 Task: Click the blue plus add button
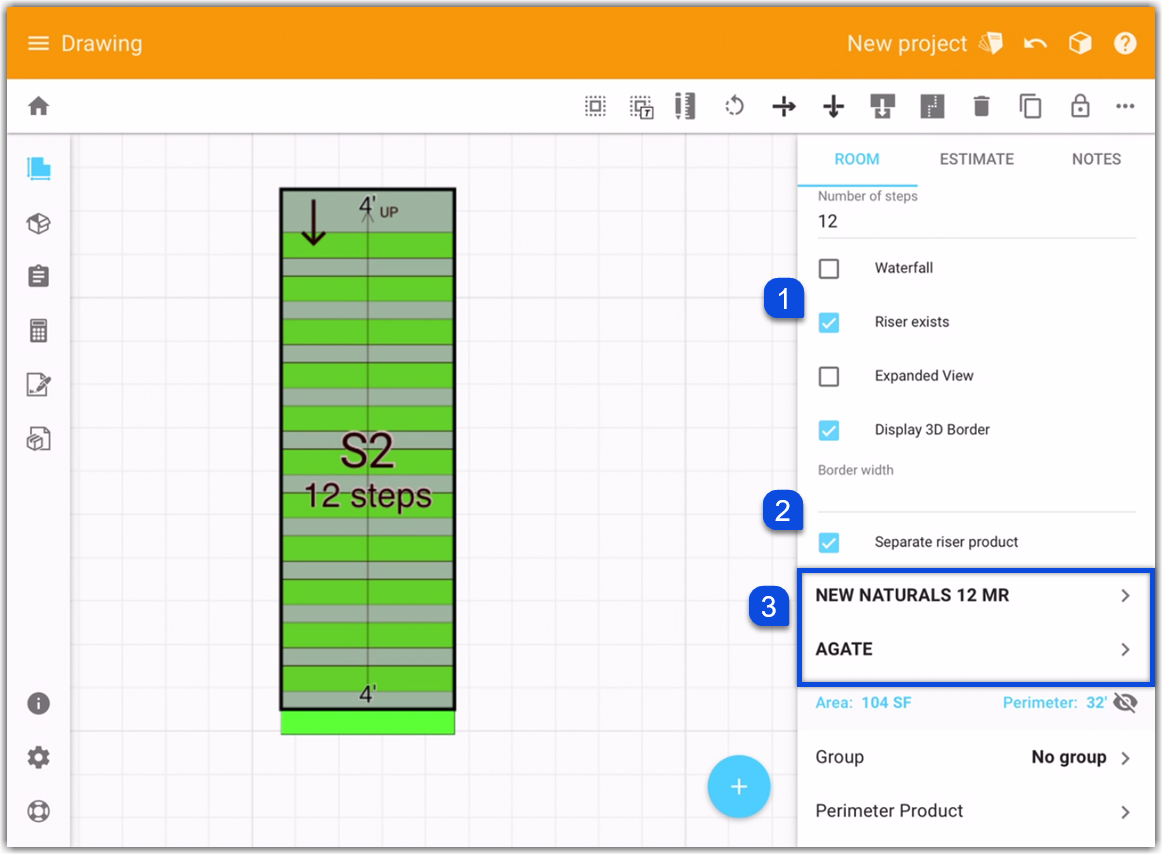coord(739,787)
